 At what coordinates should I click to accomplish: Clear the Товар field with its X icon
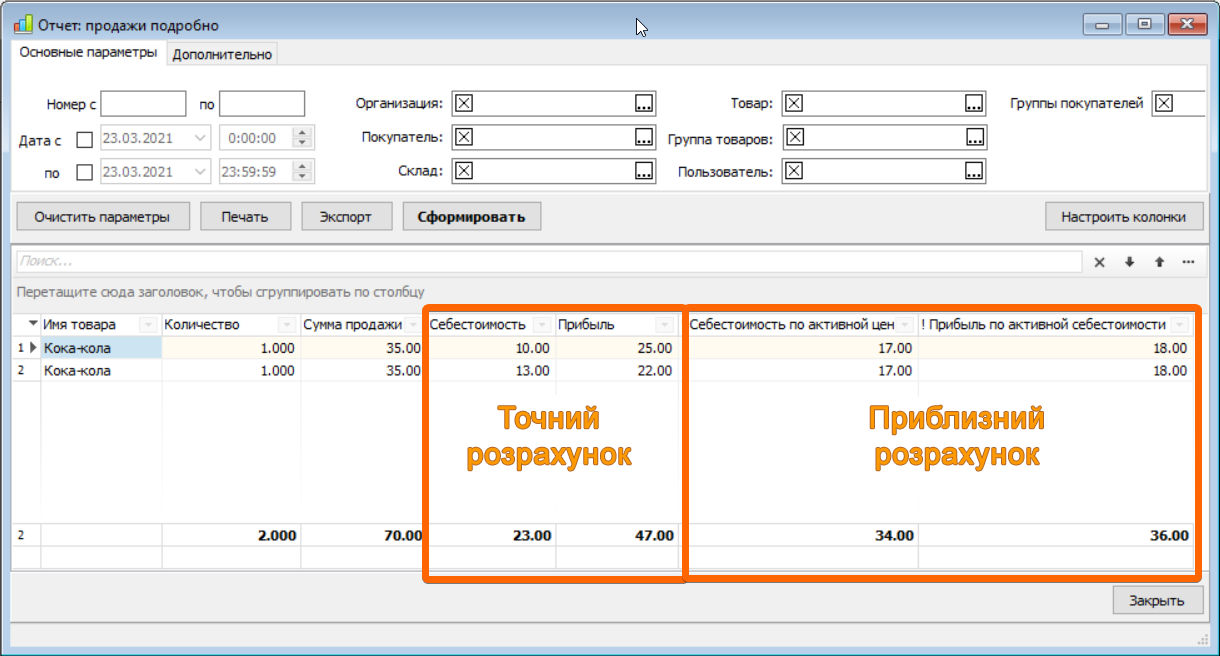tap(794, 103)
